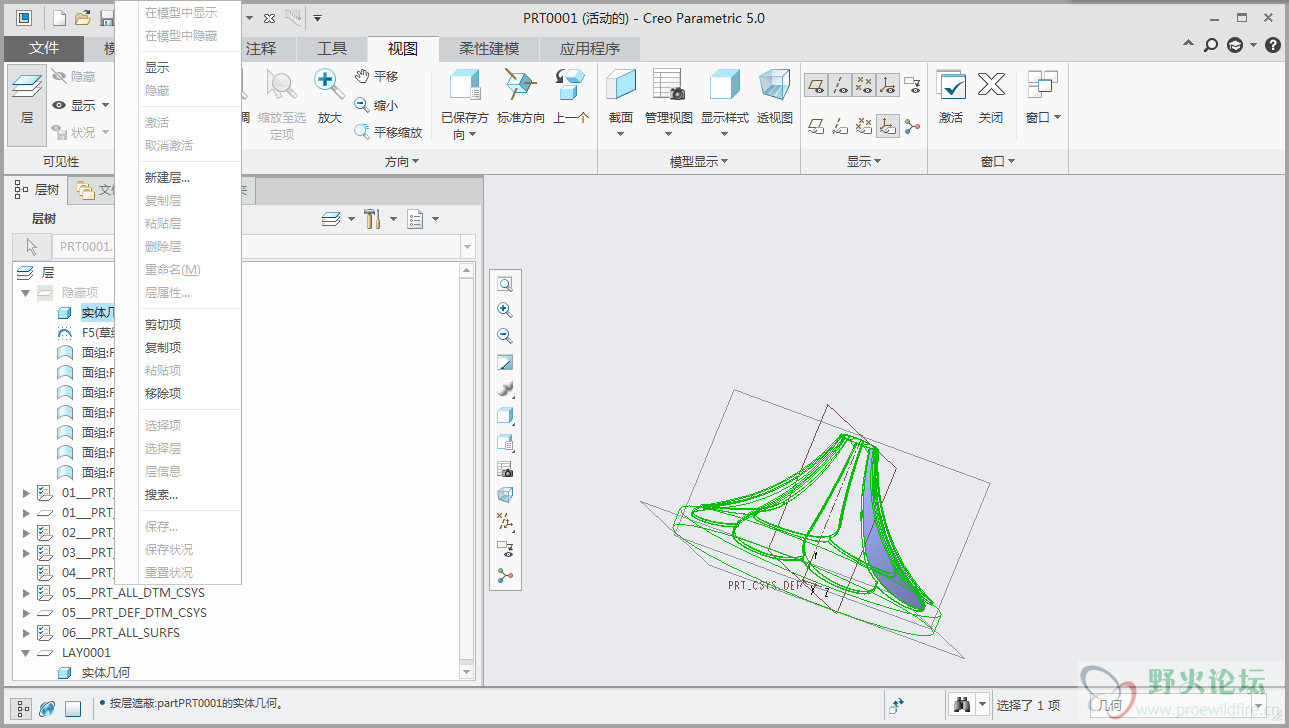Open the 截面 section dropdown

coord(621,133)
